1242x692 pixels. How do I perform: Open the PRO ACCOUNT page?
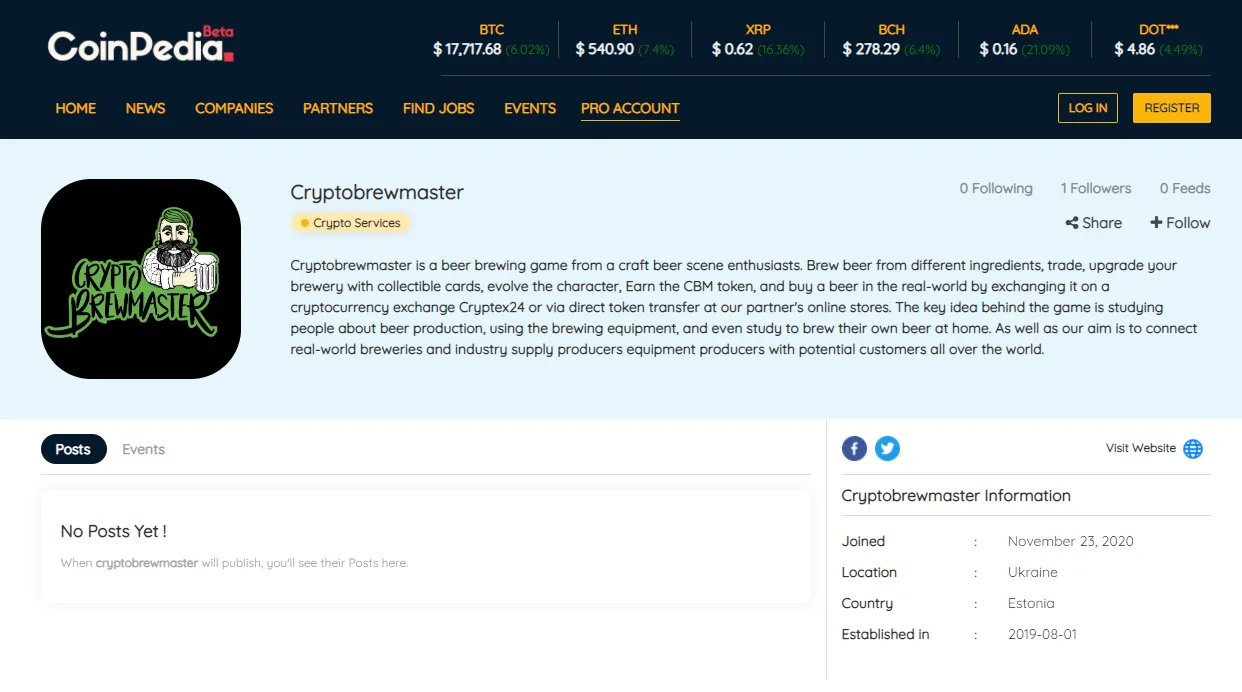(630, 108)
